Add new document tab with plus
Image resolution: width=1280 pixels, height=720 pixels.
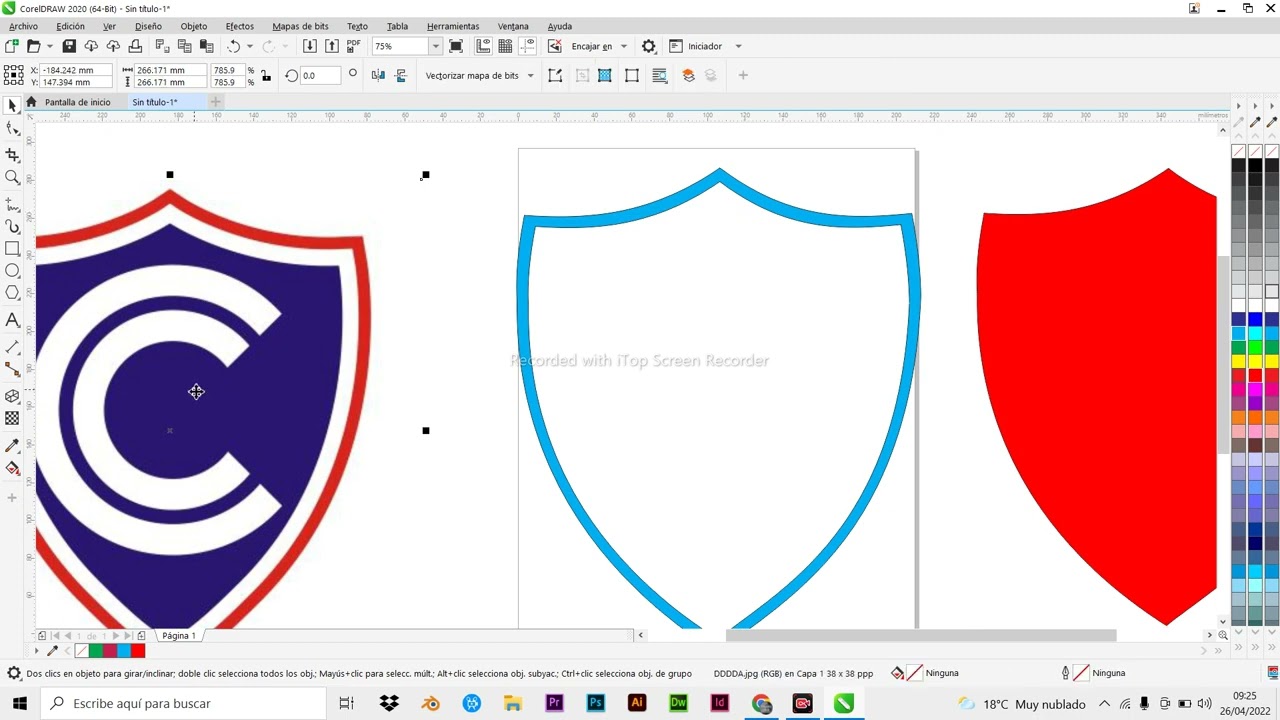(215, 102)
